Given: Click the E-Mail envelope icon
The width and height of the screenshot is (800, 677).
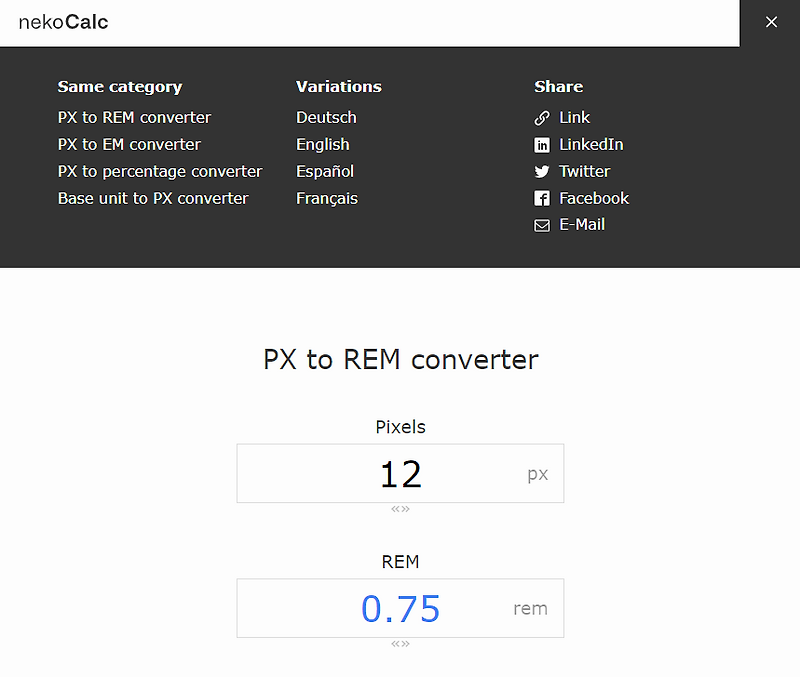Looking at the screenshot, I should pyautogui.click(x=542, y=225).
